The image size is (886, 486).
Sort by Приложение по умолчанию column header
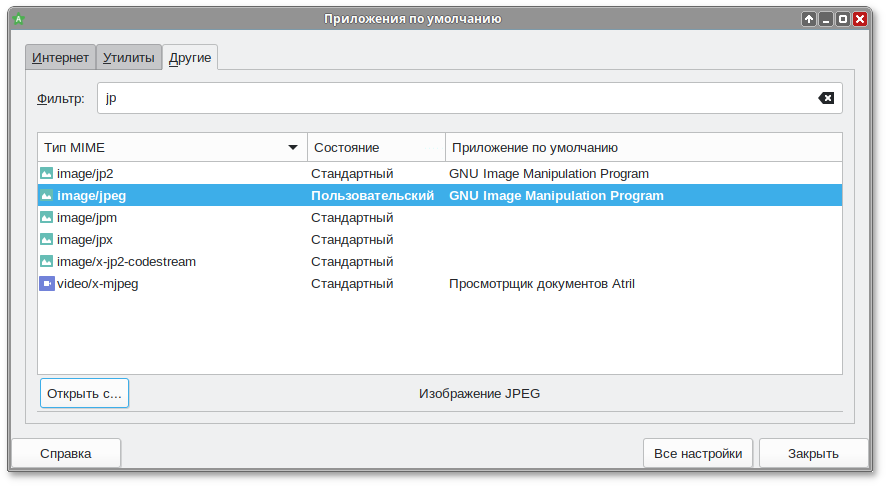coord(644,147)
